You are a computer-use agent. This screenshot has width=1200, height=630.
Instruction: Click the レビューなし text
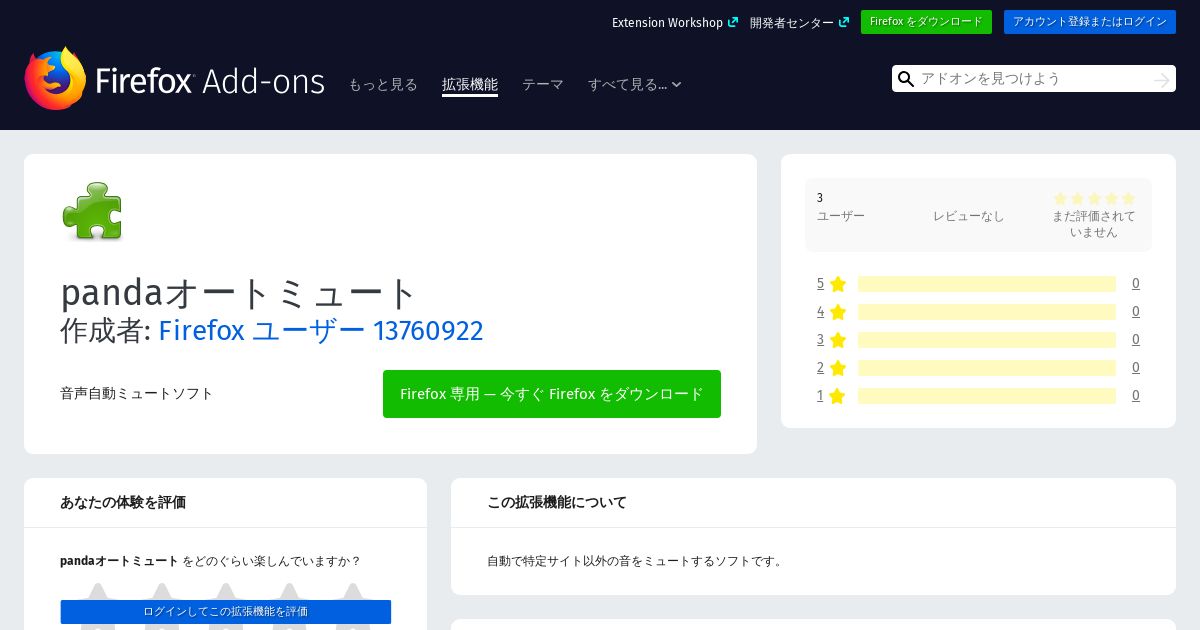click(x=968, y=216)
